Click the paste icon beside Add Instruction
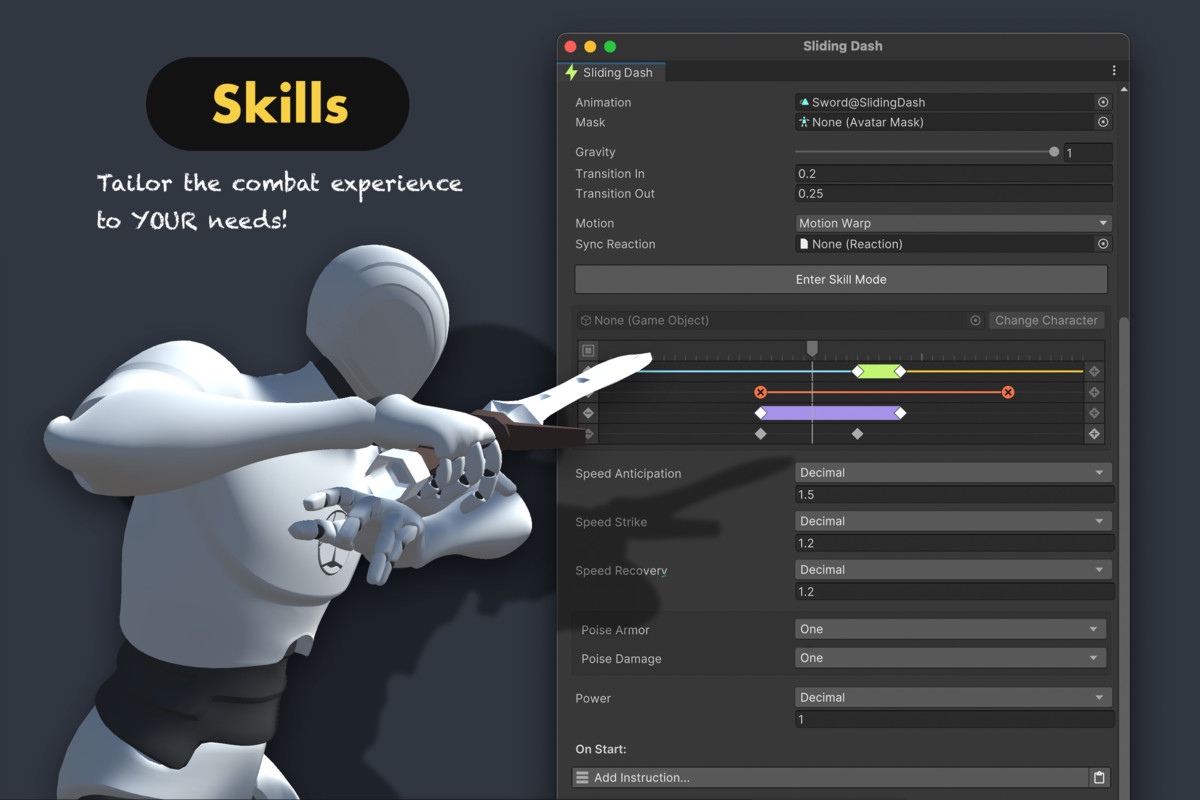 (1097, 777)
